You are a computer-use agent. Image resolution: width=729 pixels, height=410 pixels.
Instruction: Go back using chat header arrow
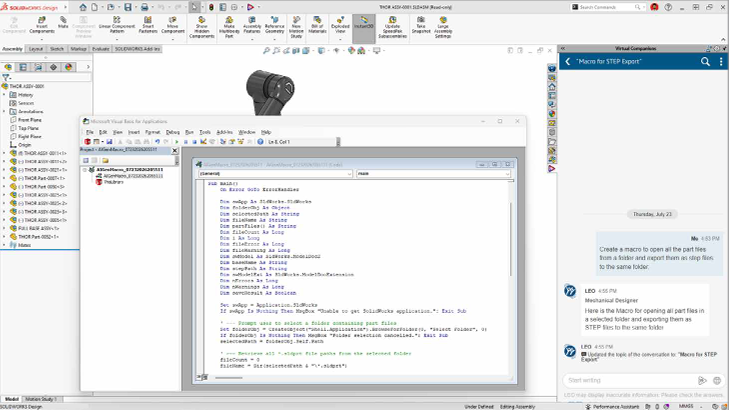point(568,61)
